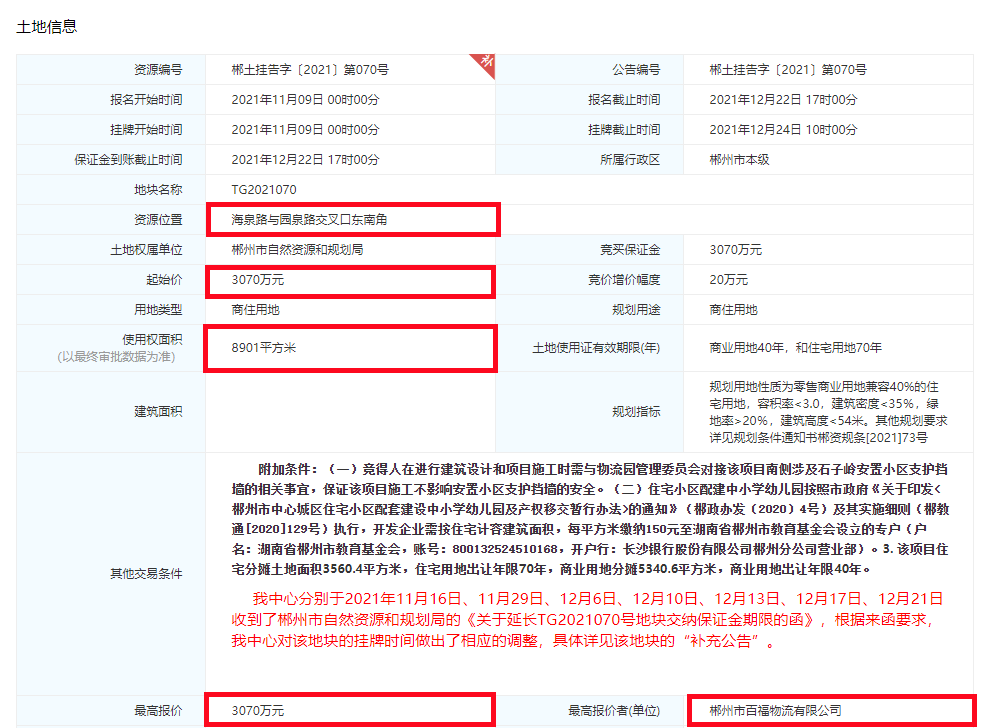The image size is (992, 728).
Task: Click the 最高报价者(单位) label
Action: [614, 711]
